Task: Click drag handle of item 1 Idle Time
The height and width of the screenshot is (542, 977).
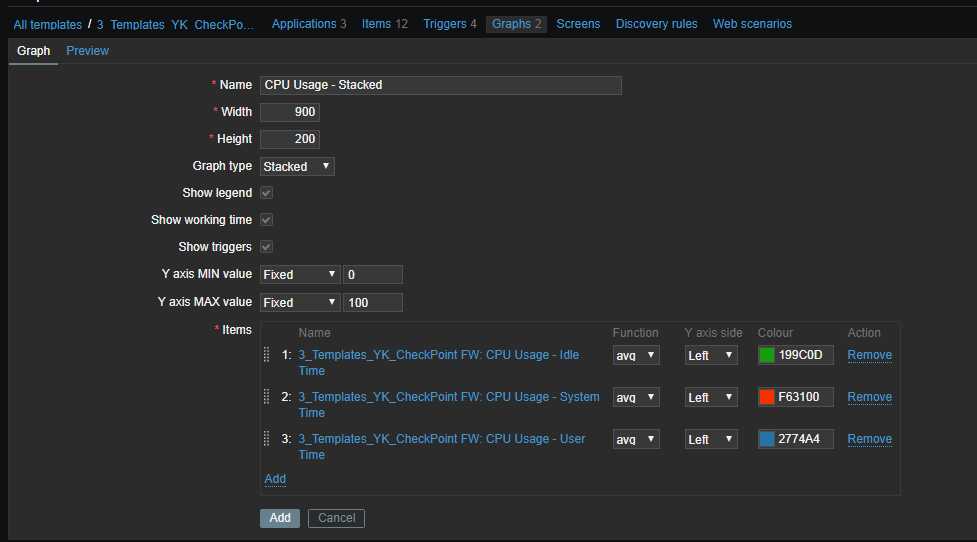Action: (267, 355)
